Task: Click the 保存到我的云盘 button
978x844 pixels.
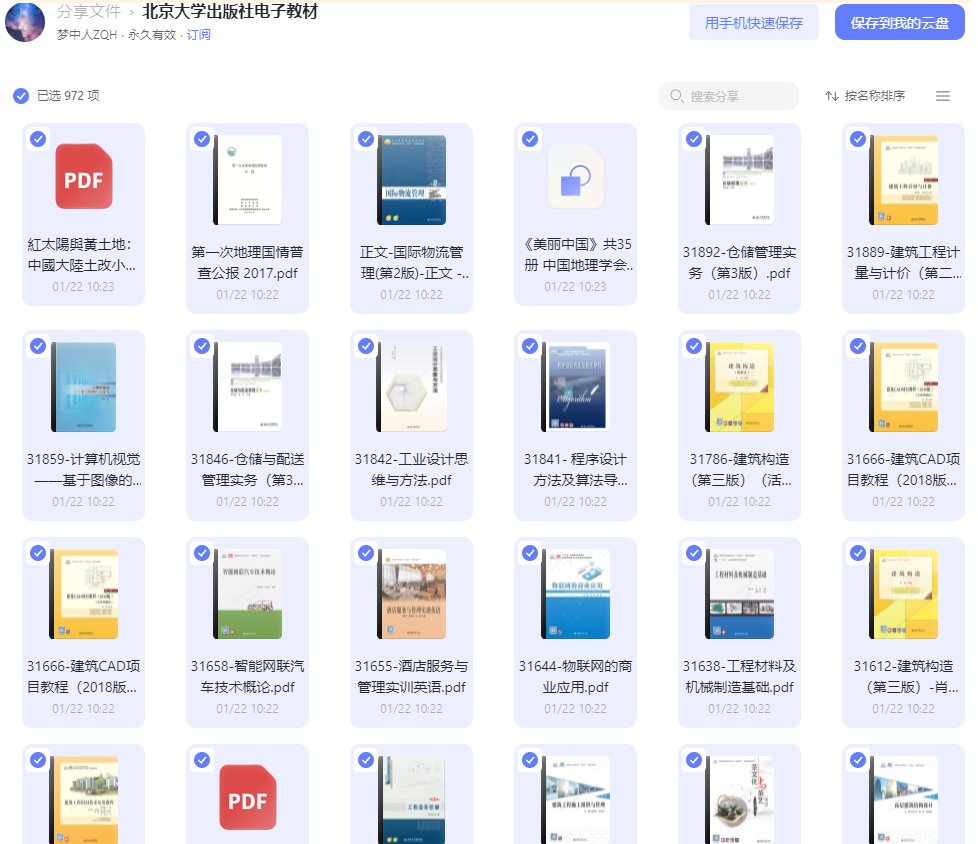Action: [x=899, y=23]
